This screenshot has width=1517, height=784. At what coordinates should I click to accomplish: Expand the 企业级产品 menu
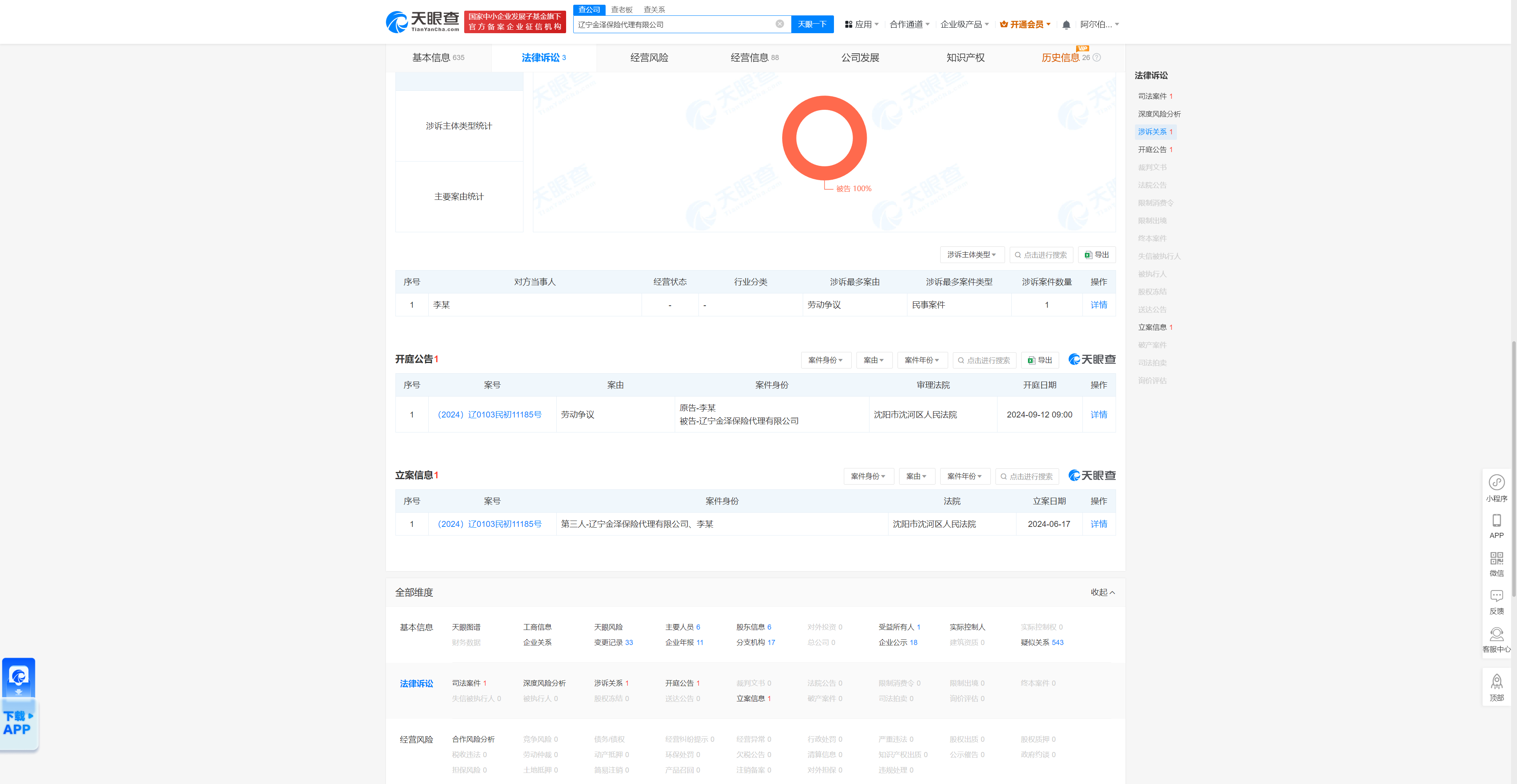(x=965, y=25)
